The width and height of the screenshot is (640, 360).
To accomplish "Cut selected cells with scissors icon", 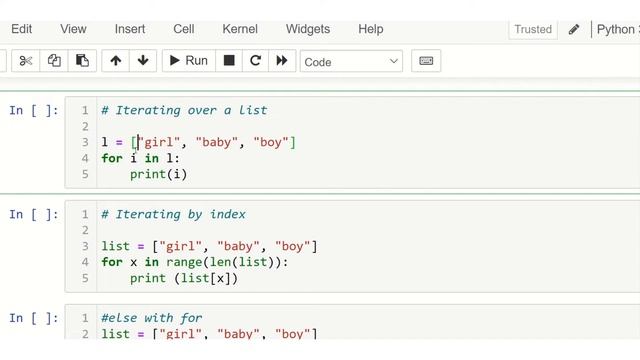I will [x=26, y=61].
